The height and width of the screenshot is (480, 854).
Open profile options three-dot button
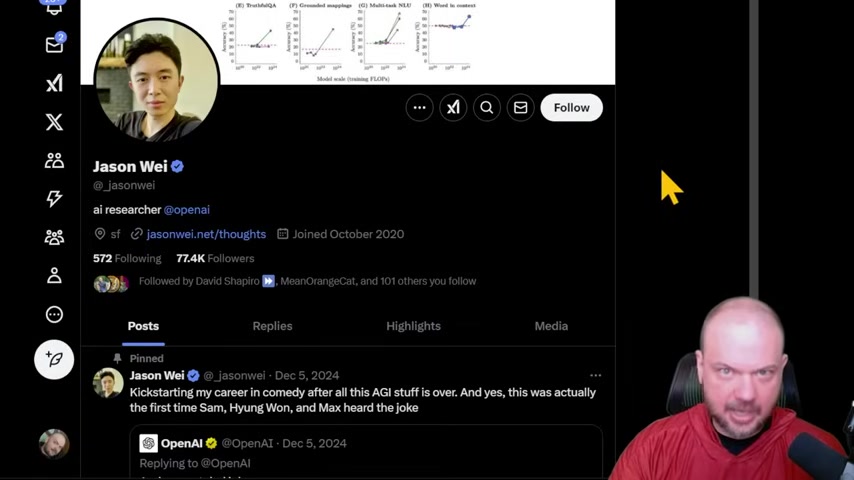[x=419, y=108]
